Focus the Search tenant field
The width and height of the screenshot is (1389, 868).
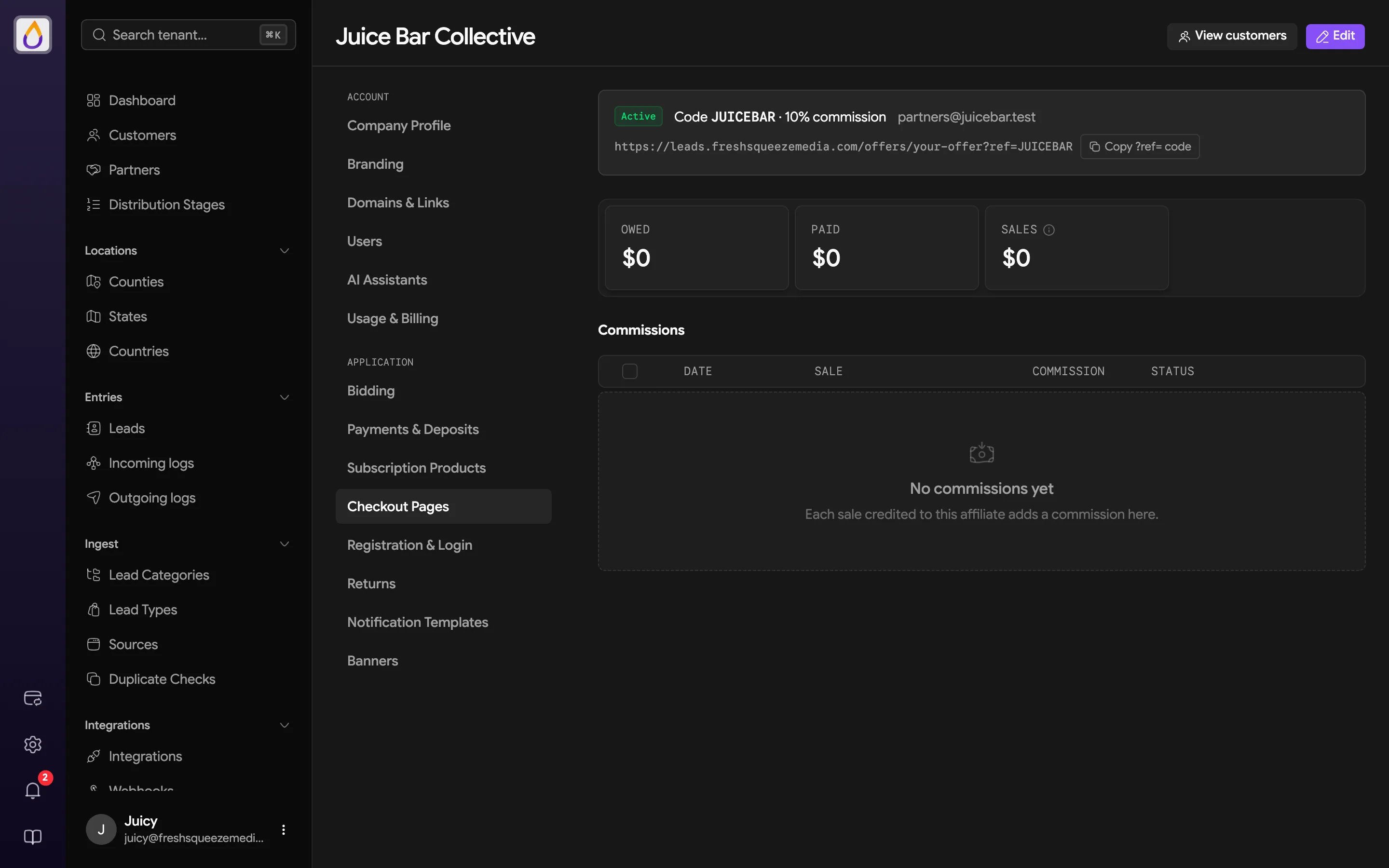point(188,35)
